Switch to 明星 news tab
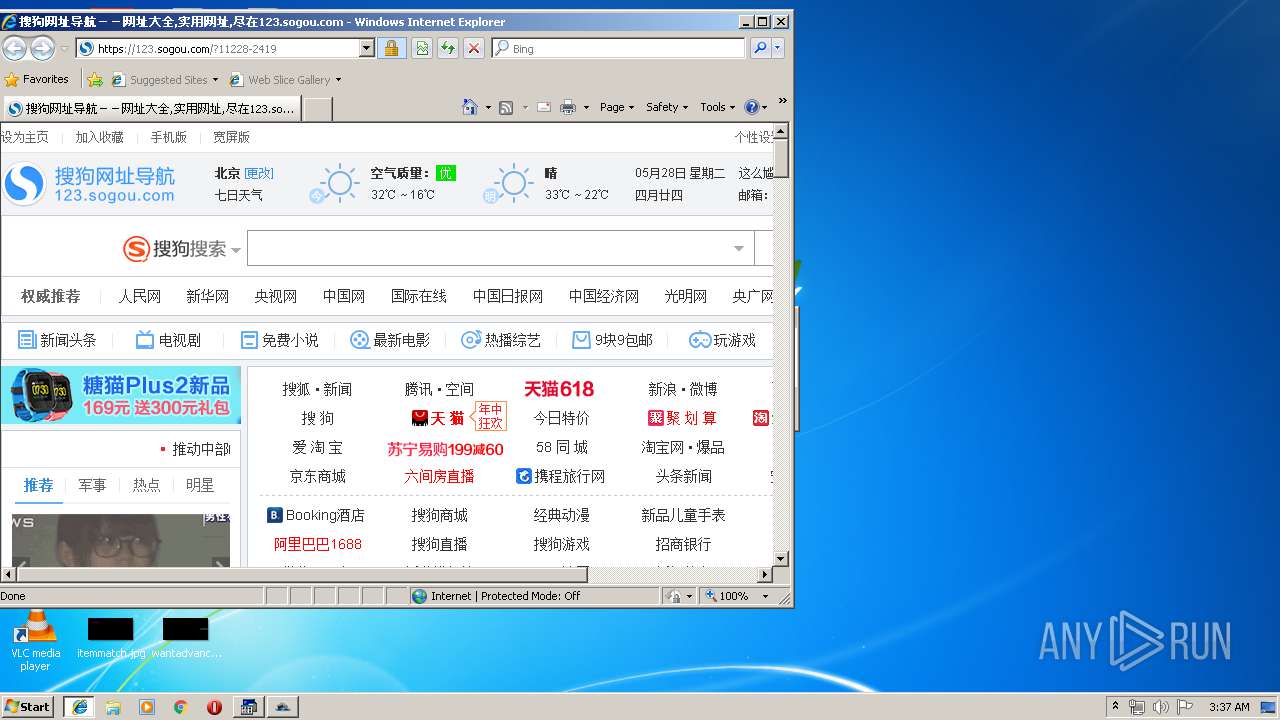This screenshot has width=1280, height=720. pos(200,485)
